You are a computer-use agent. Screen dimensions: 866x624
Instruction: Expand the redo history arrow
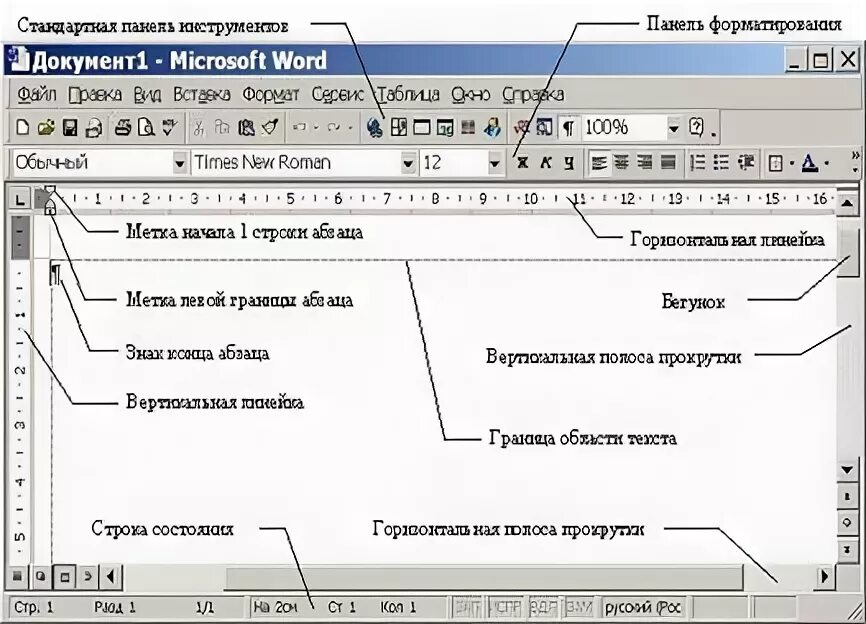coord(350,128)
